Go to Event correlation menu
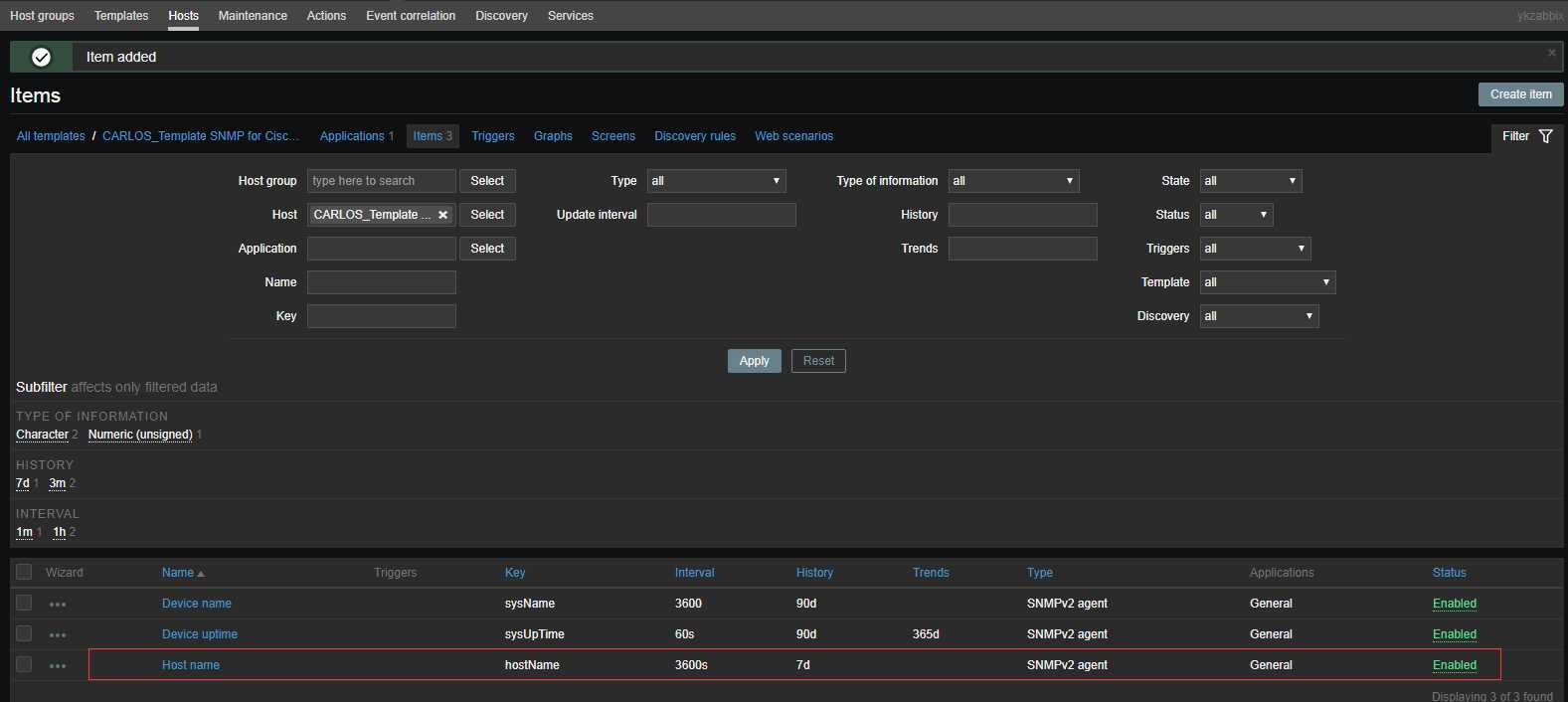Image resolution: width=1568 pixels, height=702 pixels. click(411, 16)
